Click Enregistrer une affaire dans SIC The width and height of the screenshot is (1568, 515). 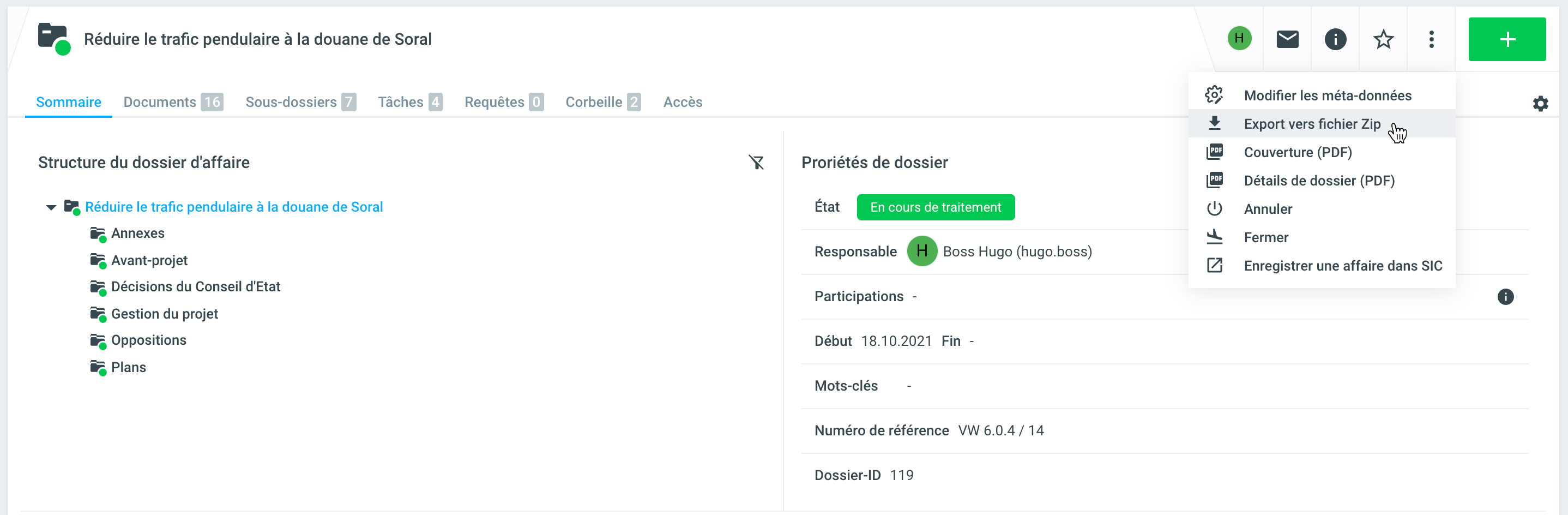pyautogui.click(x=1342, y=266)
